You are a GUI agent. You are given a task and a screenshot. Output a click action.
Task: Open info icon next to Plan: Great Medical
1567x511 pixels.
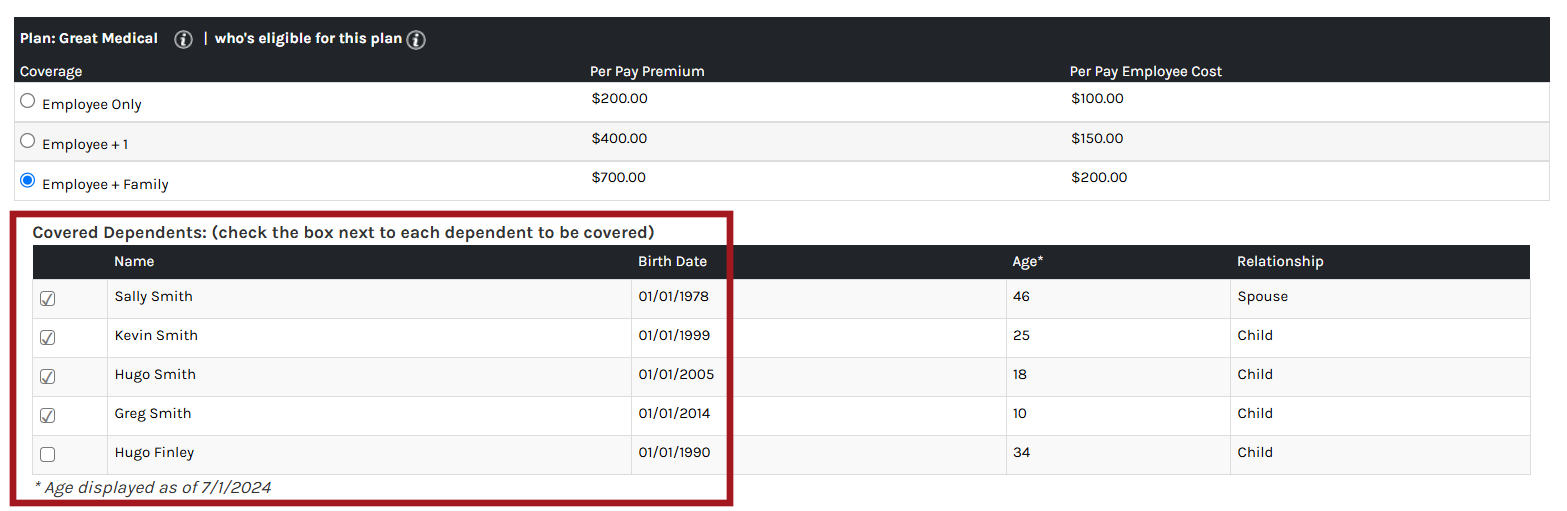183,40
